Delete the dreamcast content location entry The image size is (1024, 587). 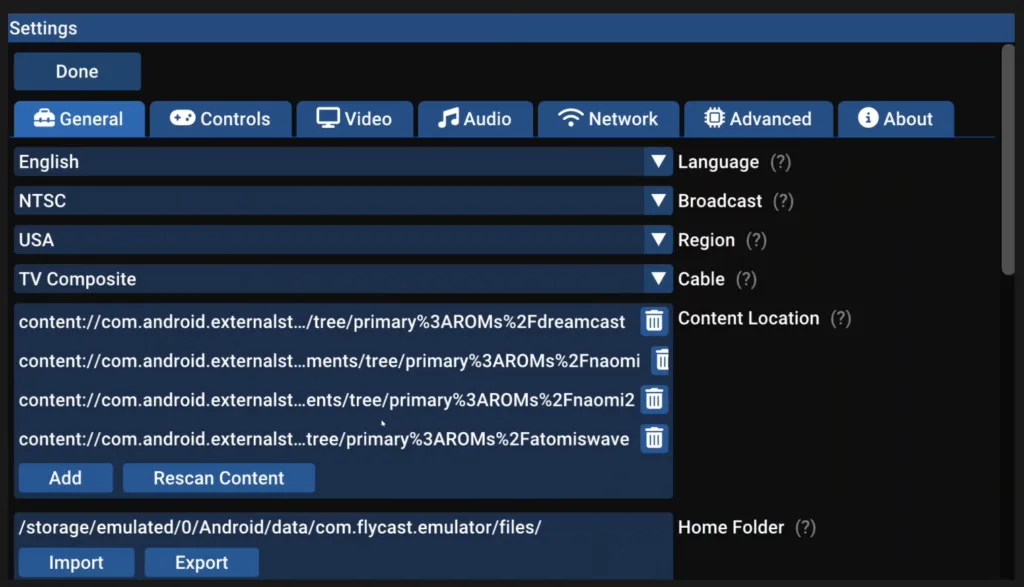coord(654,321)
